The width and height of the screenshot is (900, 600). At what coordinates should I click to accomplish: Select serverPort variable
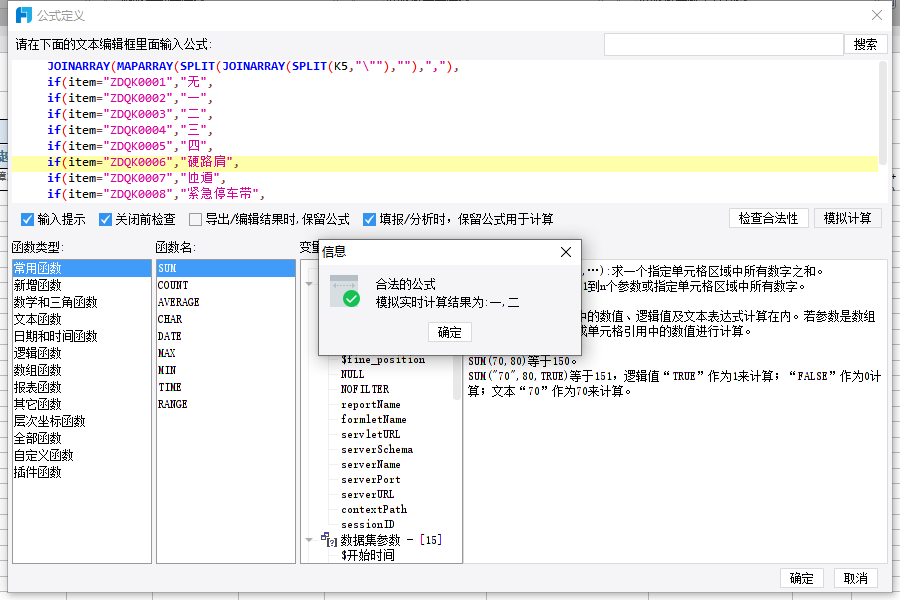[x=371, y=479]
